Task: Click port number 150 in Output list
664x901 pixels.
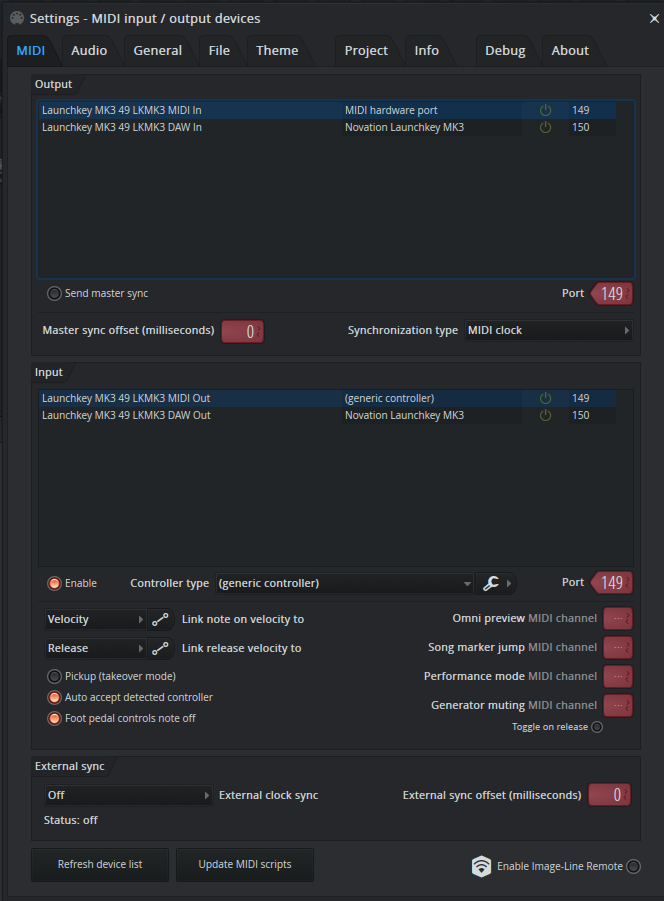Action: coord(581,128)
